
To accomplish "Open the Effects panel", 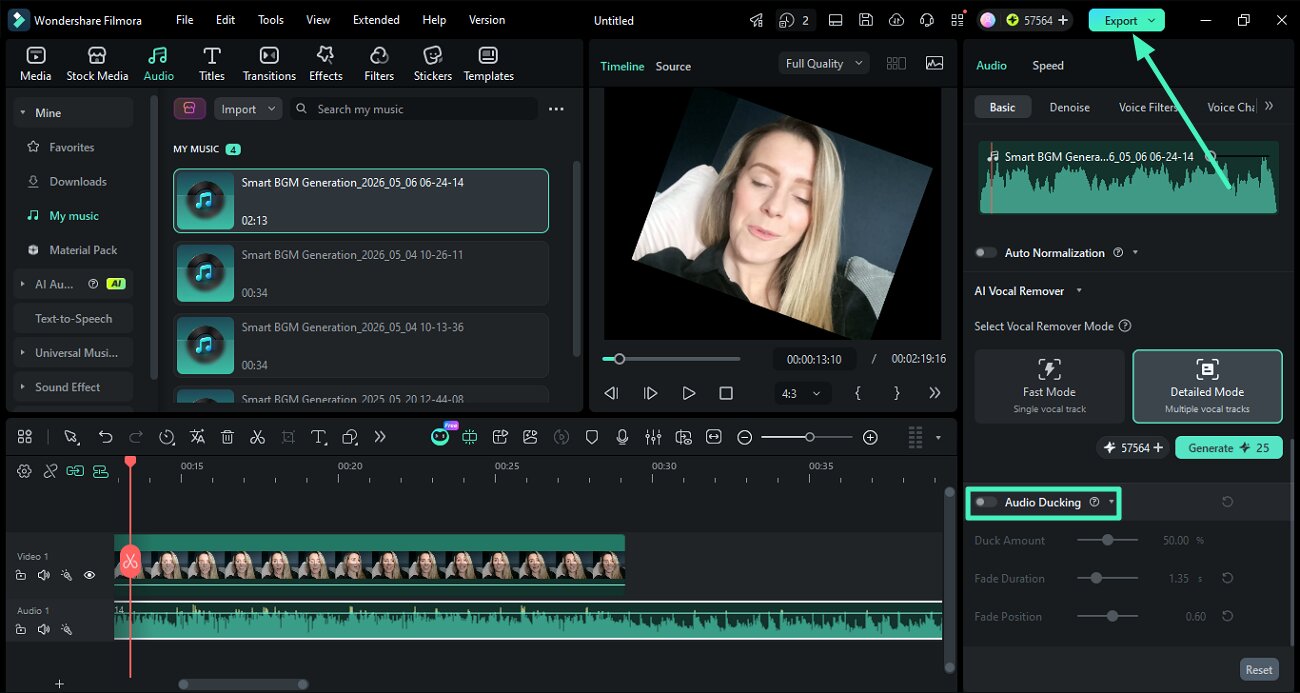I will point(325,64).
